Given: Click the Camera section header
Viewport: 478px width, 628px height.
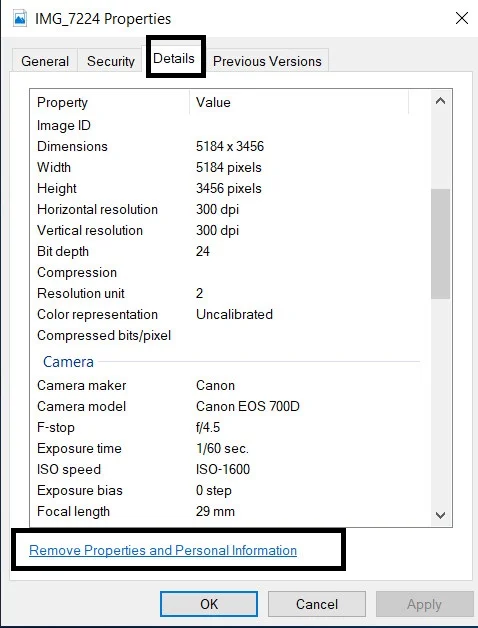Looking at the screenshot, I should pos(68,362).
